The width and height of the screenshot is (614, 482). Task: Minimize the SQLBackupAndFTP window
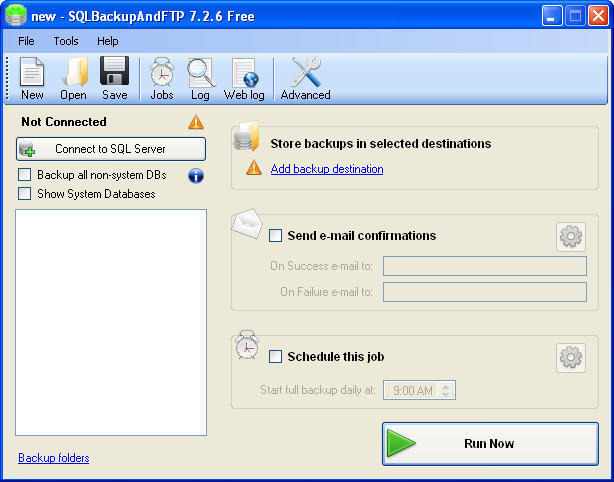click(x=552, y=16)
